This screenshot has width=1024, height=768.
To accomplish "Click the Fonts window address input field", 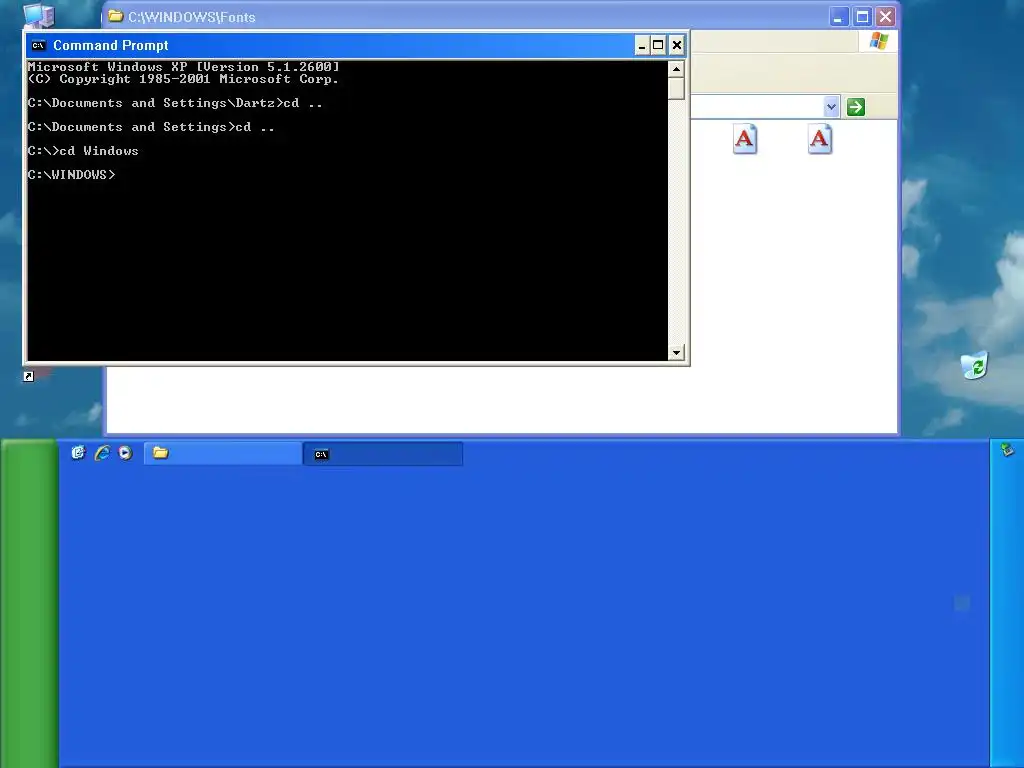I will tap(756, 106).
